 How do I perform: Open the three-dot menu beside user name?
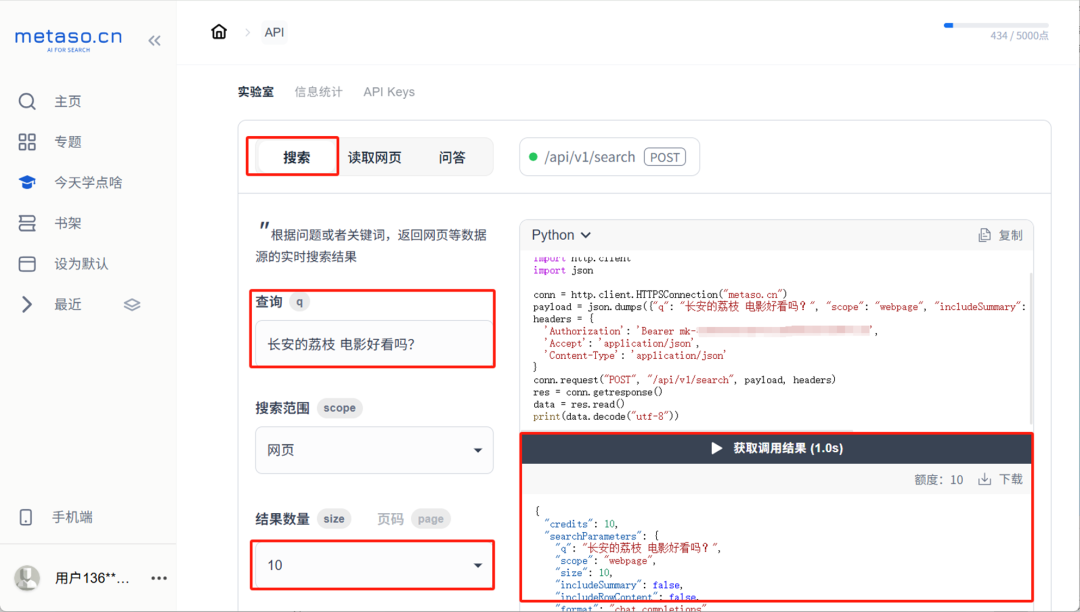(x=159, y=578)
